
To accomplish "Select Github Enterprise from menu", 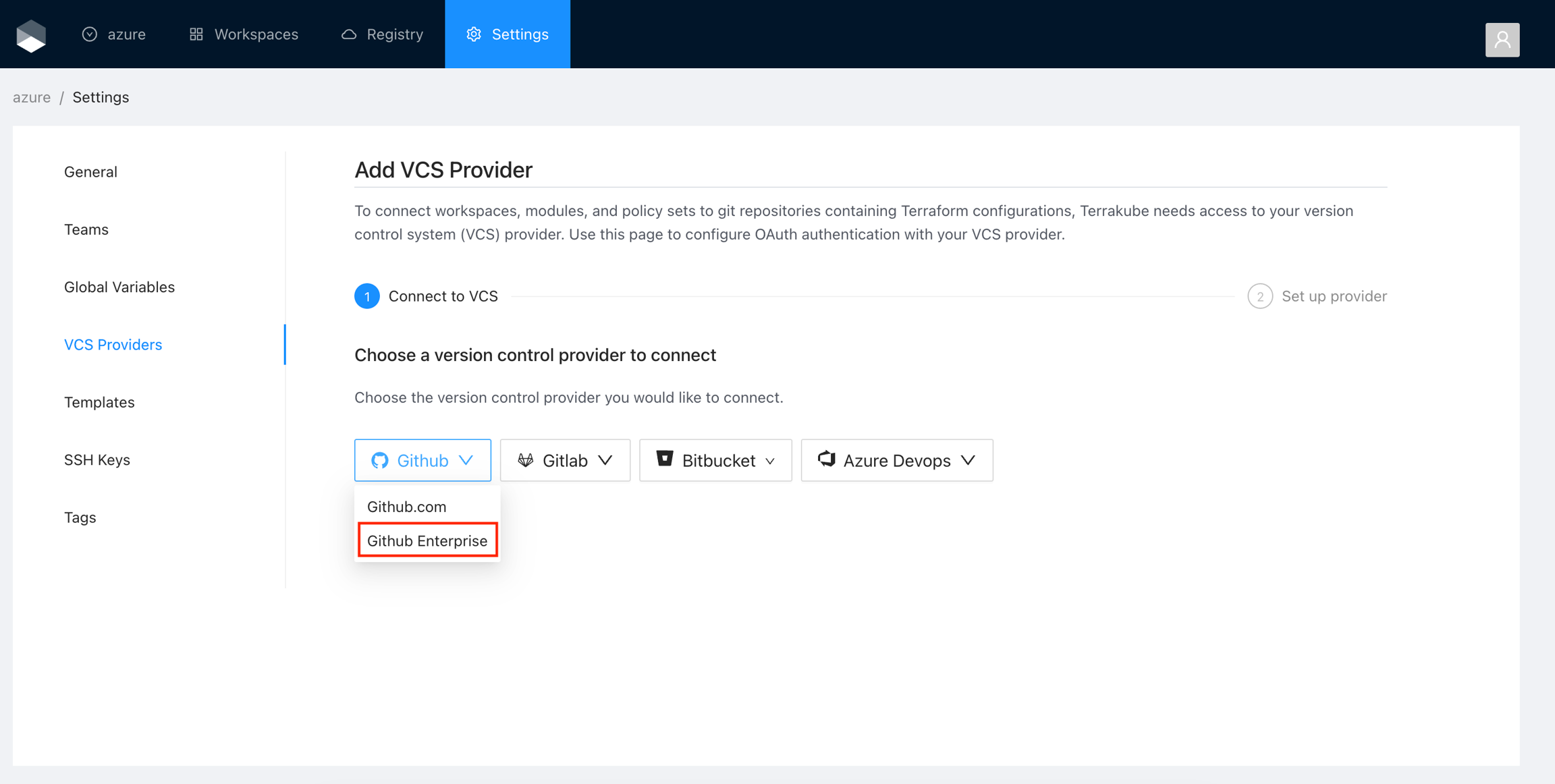I will 427,540.
